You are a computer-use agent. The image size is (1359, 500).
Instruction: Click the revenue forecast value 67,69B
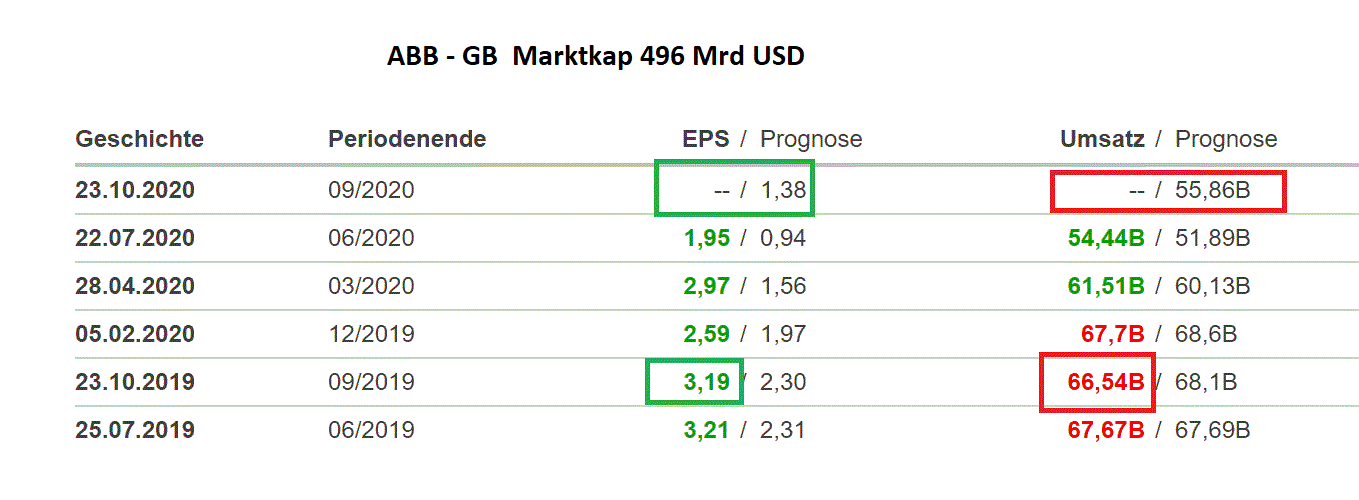[1213, 430]
